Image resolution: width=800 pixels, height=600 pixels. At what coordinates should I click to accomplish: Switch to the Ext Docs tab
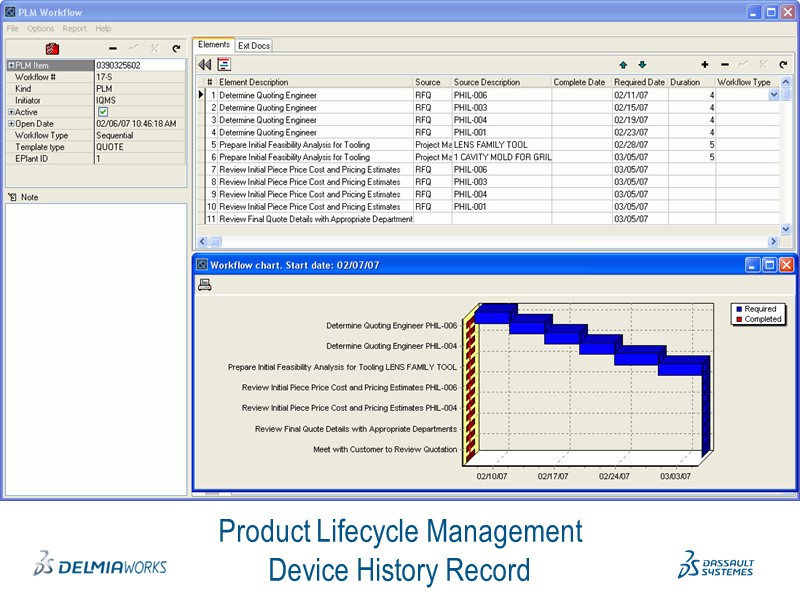(253, 45)
